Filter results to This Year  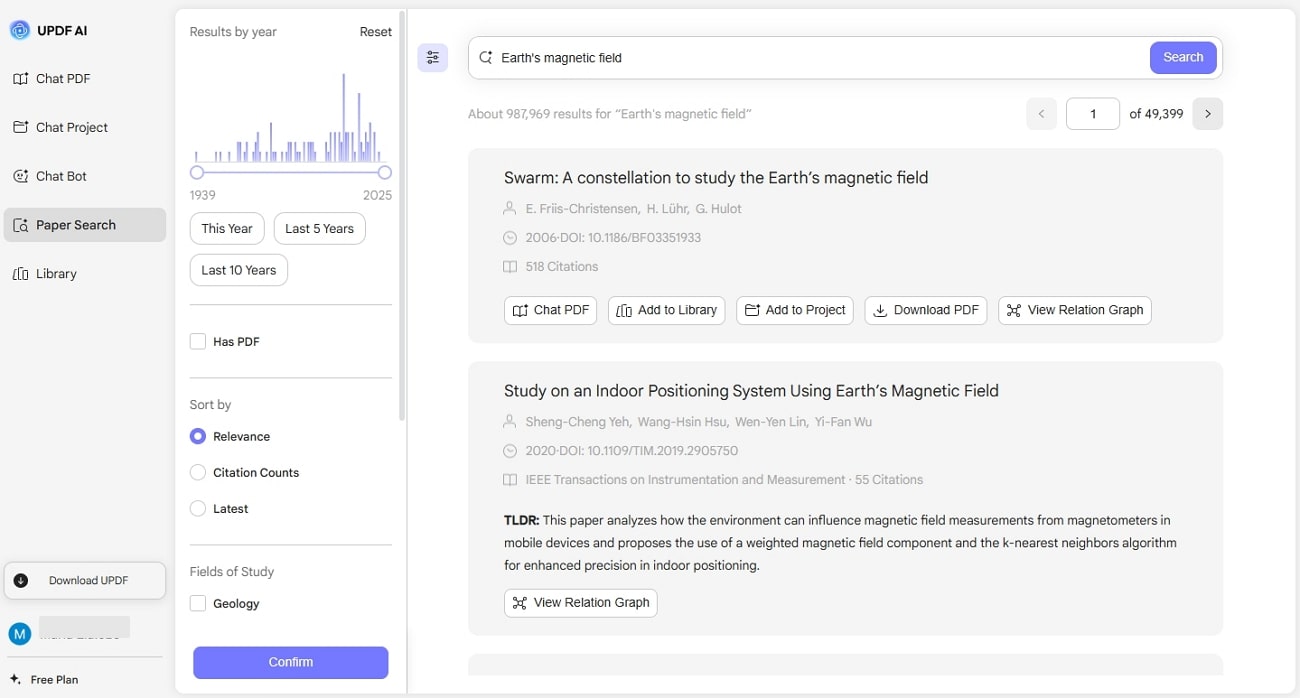(x=227, y=229)
